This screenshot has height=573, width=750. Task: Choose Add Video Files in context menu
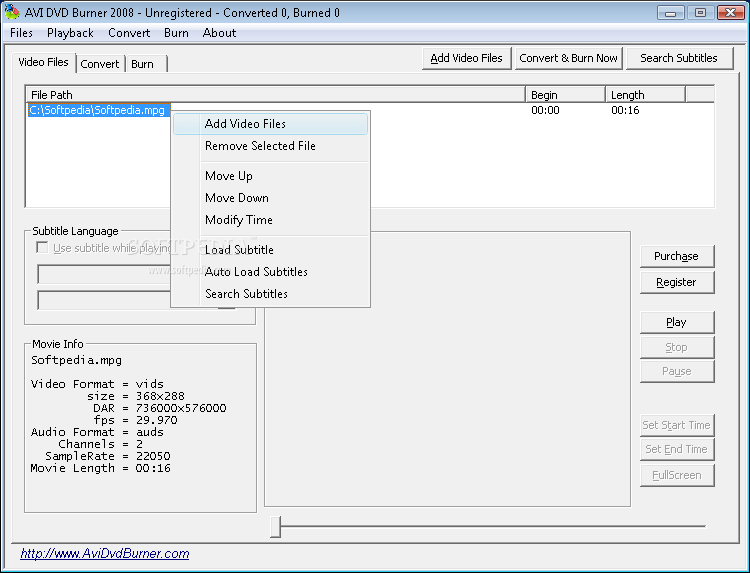pyautogui.click(x=271, y=124)
